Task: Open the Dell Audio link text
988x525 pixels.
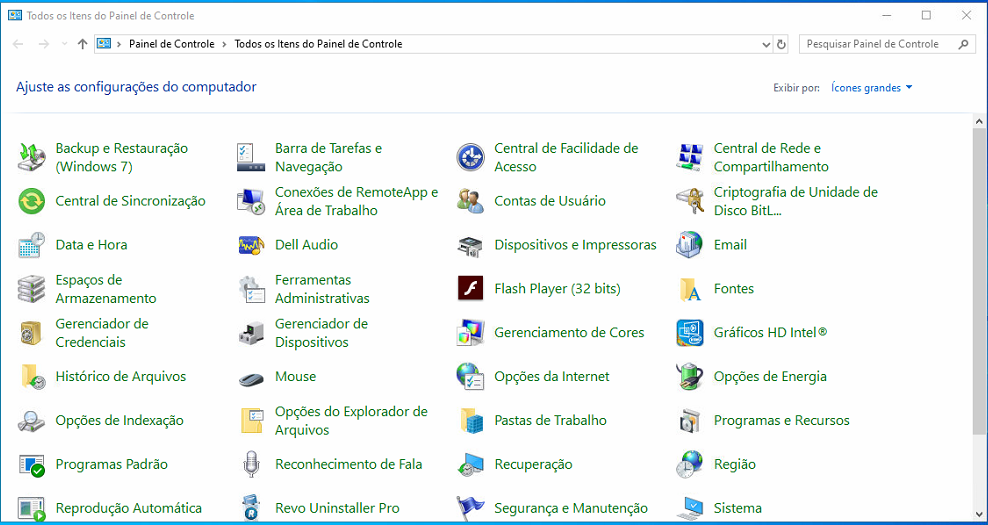Action: [x=306, y=245]
